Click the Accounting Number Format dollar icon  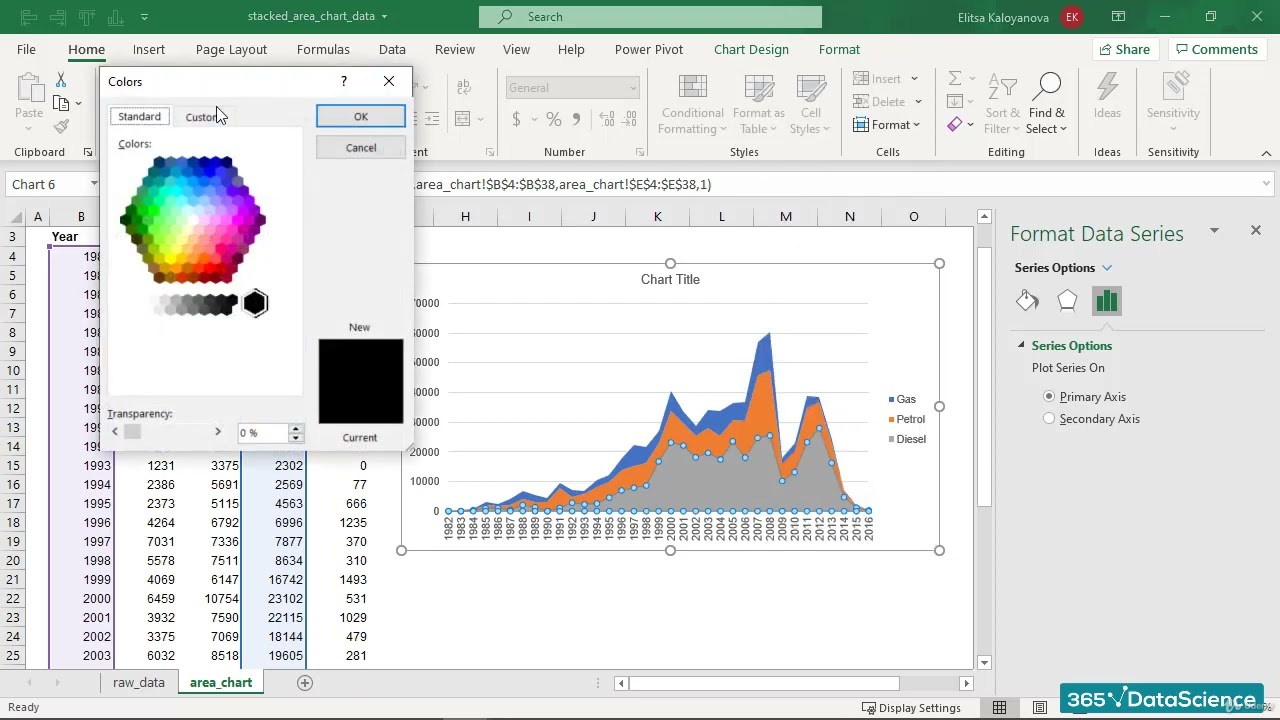pos(516,119)
